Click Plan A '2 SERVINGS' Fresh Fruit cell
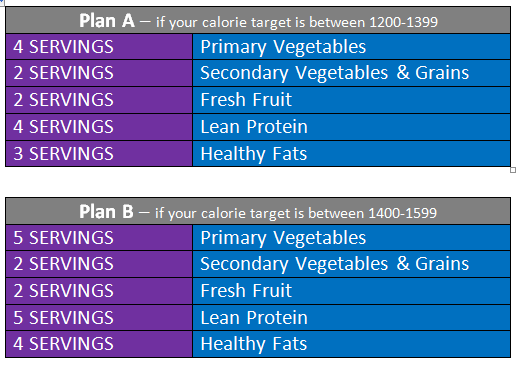The width and height of the screenshot is (518, 366). click(99, 100)
